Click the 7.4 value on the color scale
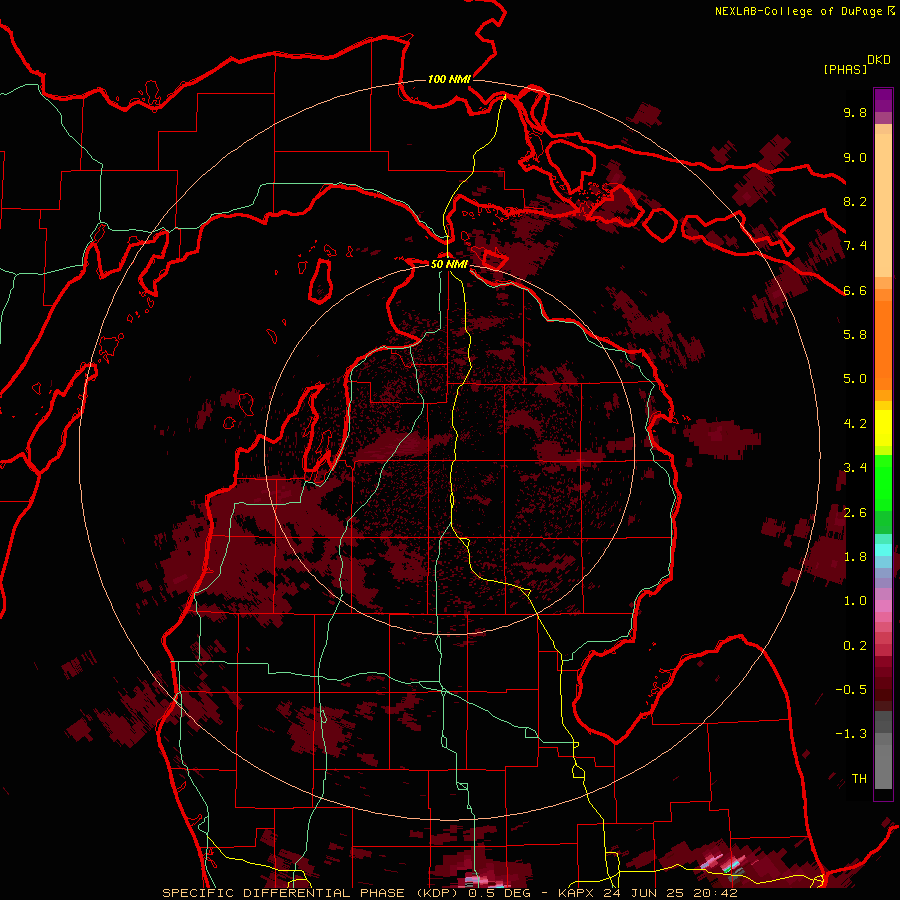The image size is (900, 900). pyautogui.click(x=855, y=246)
